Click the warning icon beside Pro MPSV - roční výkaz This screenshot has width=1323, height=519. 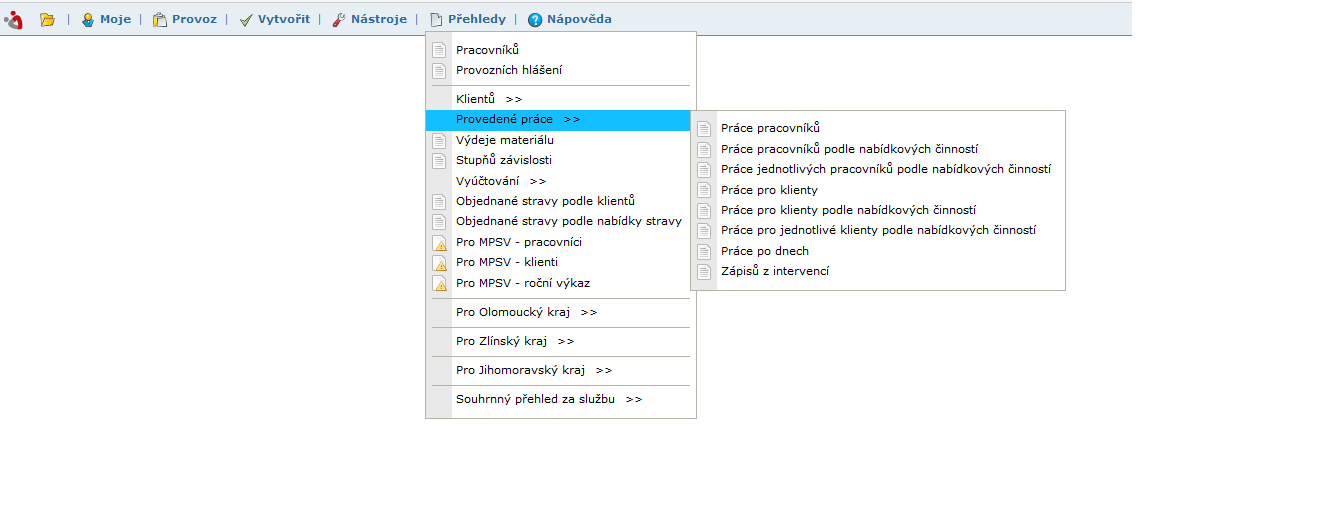438,283
